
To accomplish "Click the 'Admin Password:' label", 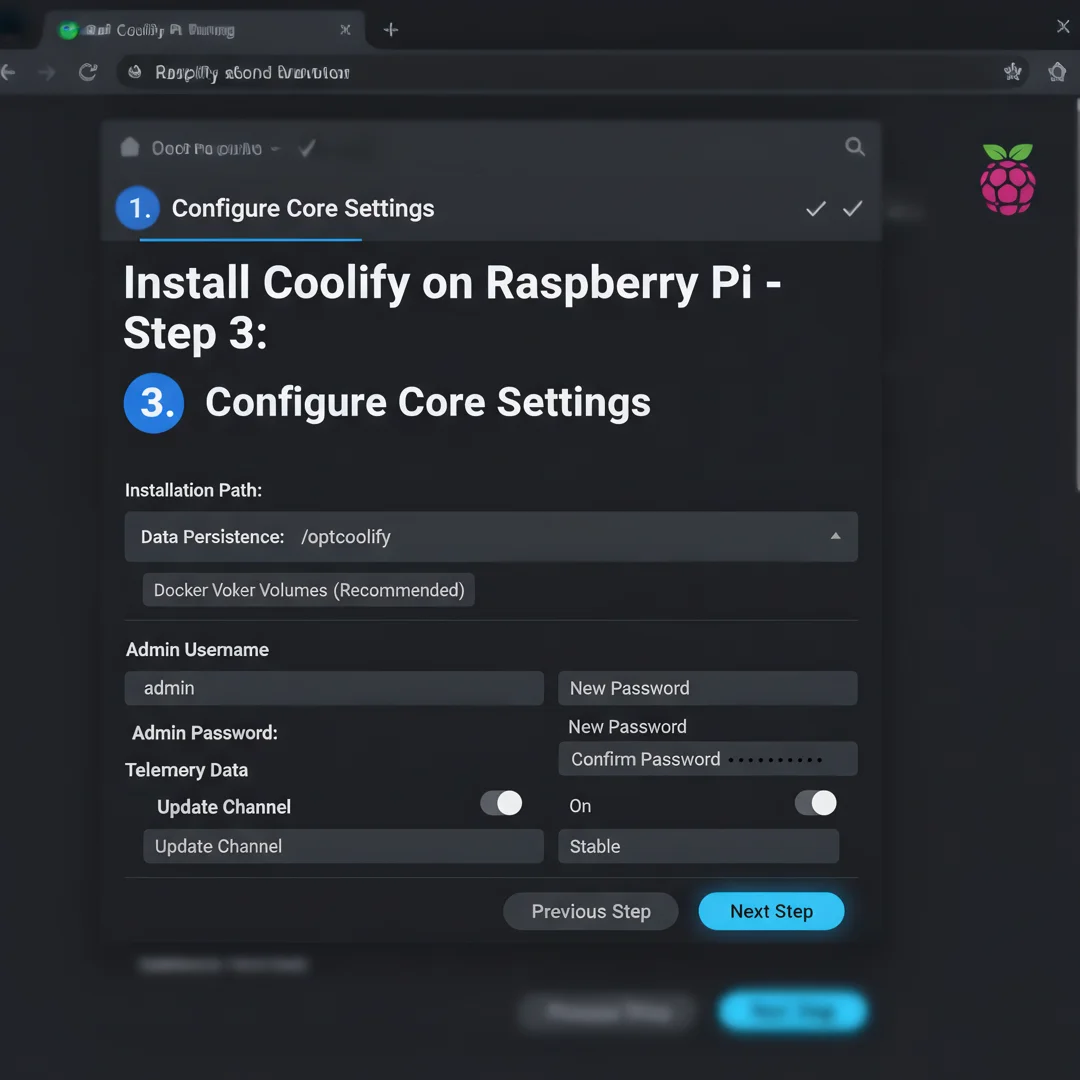I will [205, 733].
